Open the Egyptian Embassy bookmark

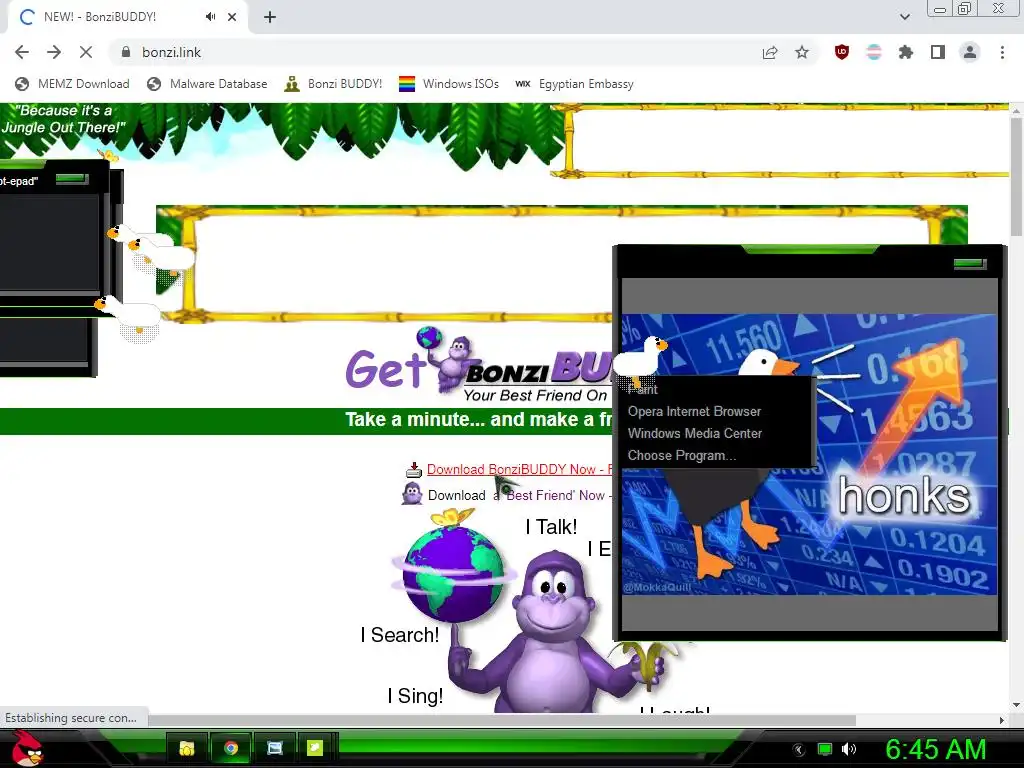coord(575,84)
